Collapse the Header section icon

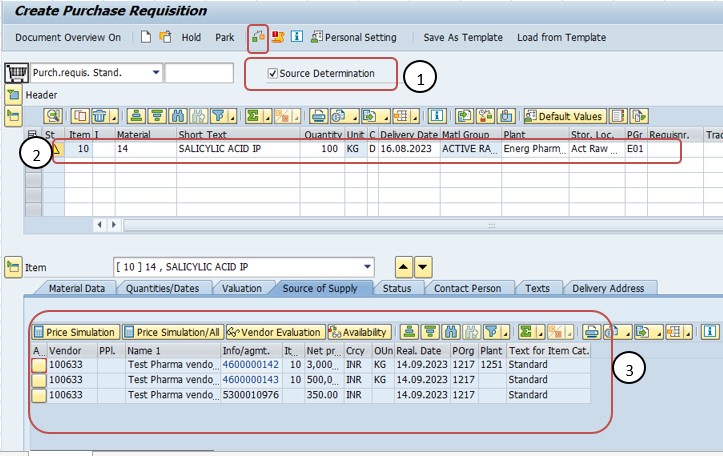(13, 95)
